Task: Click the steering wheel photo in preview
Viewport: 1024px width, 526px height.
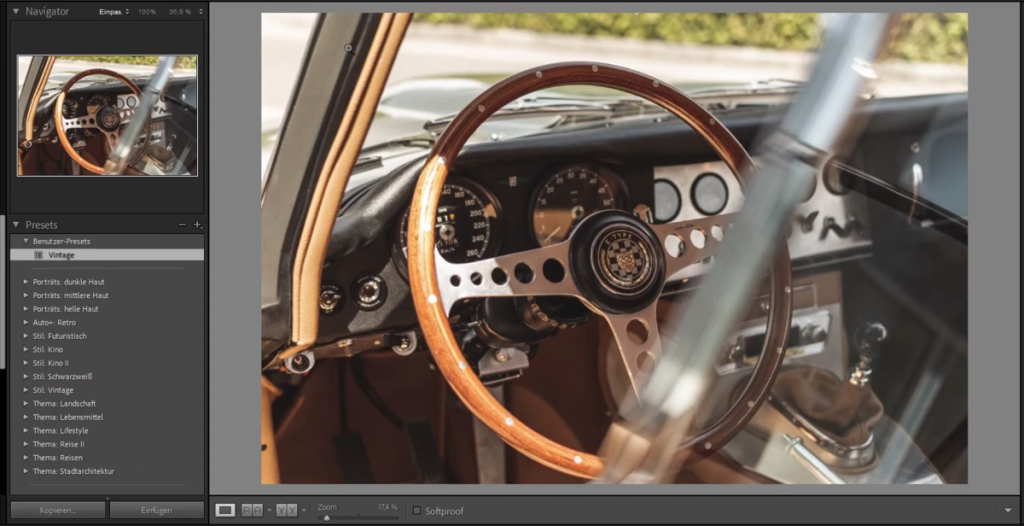Action: click(x=615, y=248)
